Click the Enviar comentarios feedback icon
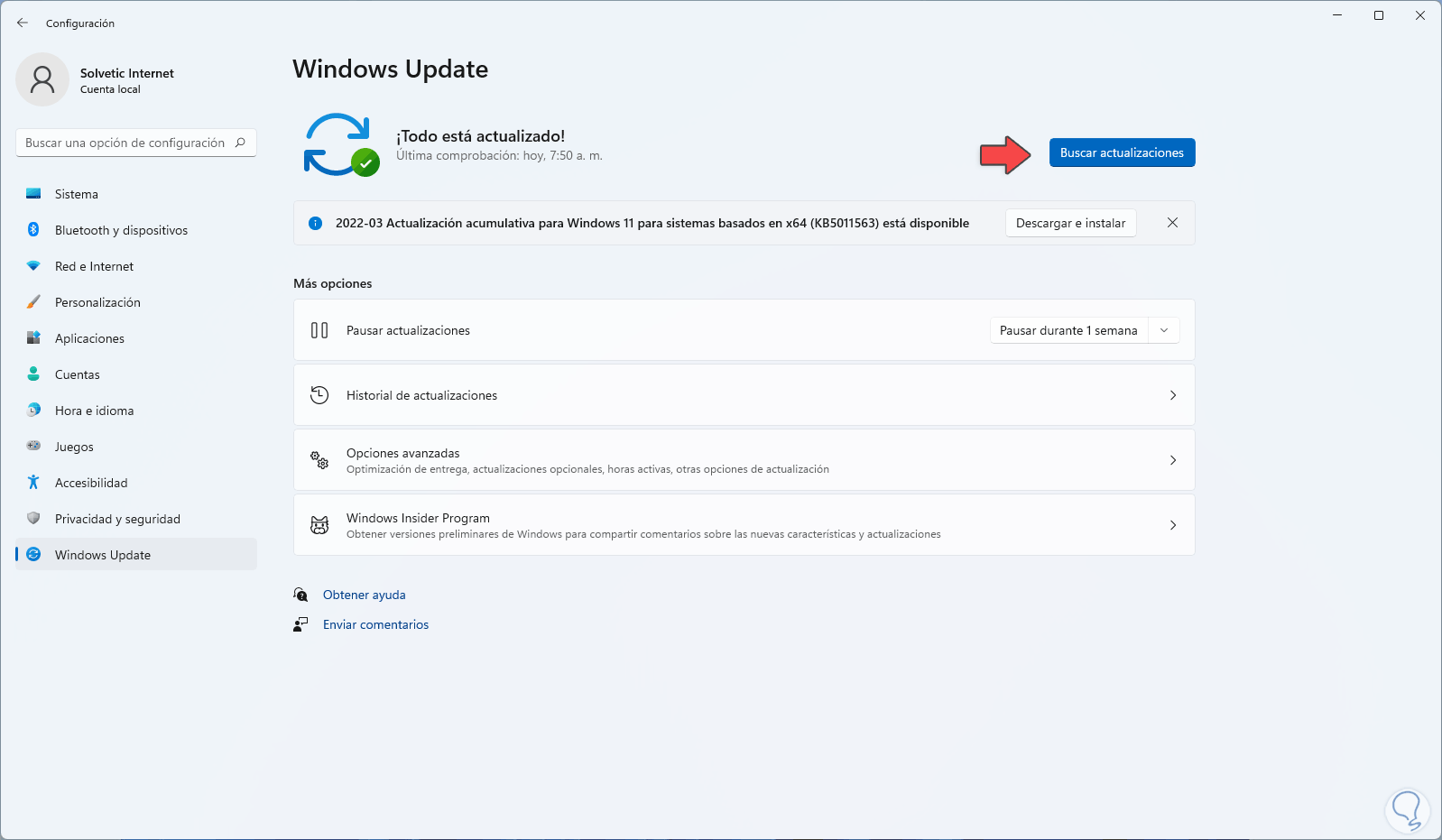Image resolution: width=1442 pixels, height=840 pixels. click(x=300, y=624)
